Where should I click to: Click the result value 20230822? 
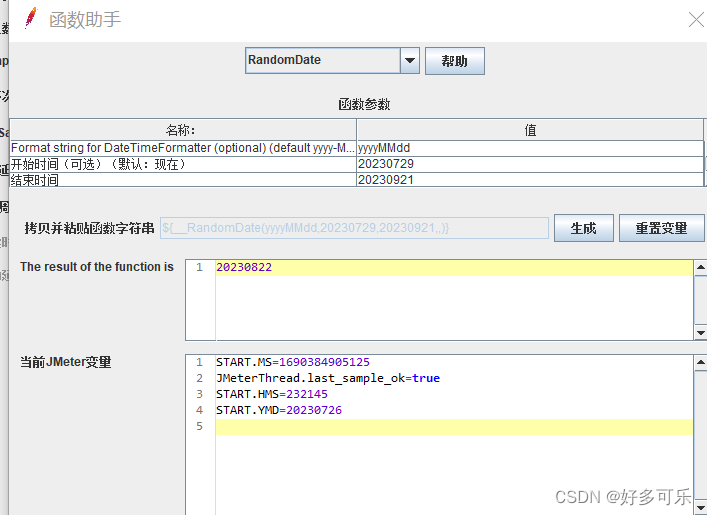(244, 267)
